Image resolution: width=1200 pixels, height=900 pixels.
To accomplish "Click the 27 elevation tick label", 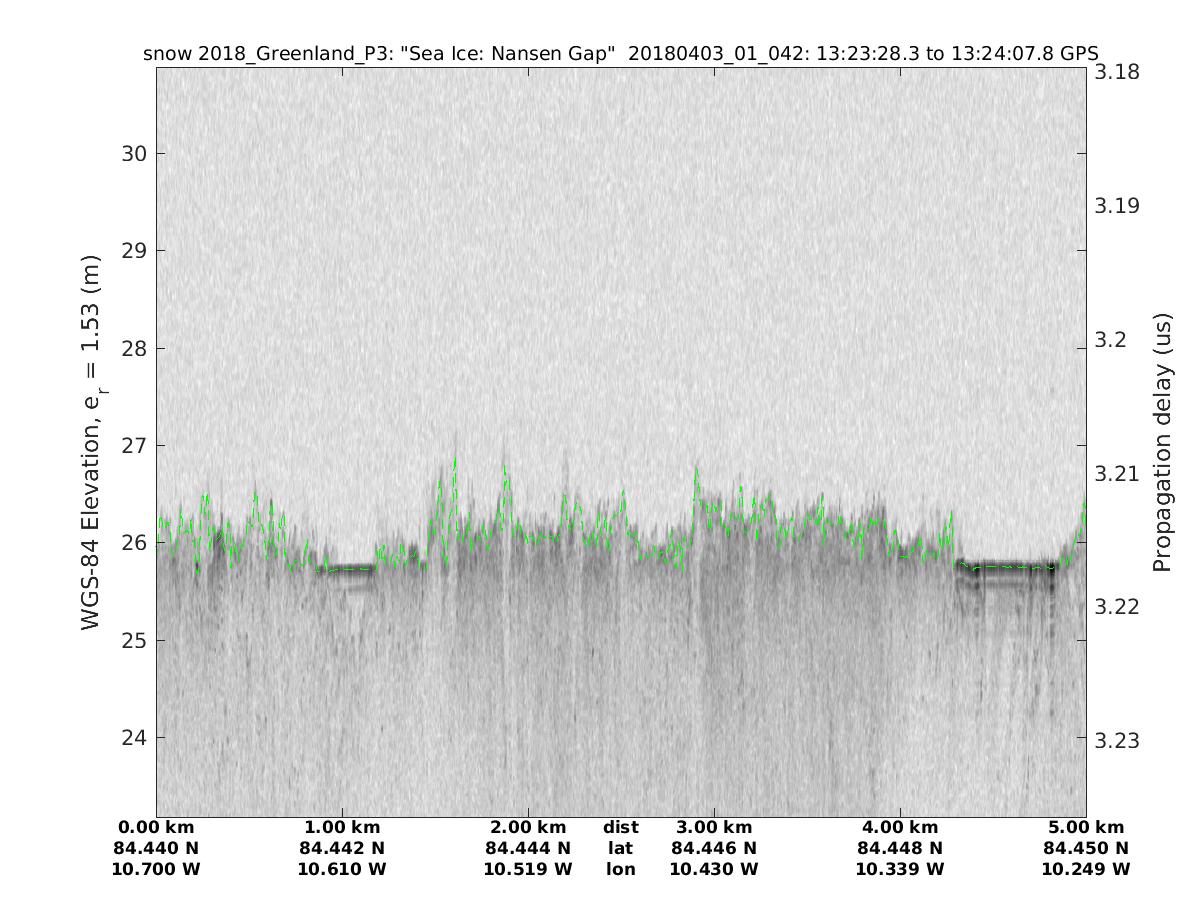I will tap(135, 445).
